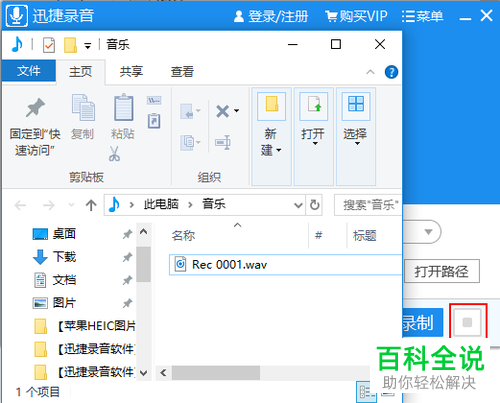Click the scissors cut icon
Image resolution: width=500 pixels, height=403 pixels.
(x=114, y=154)
